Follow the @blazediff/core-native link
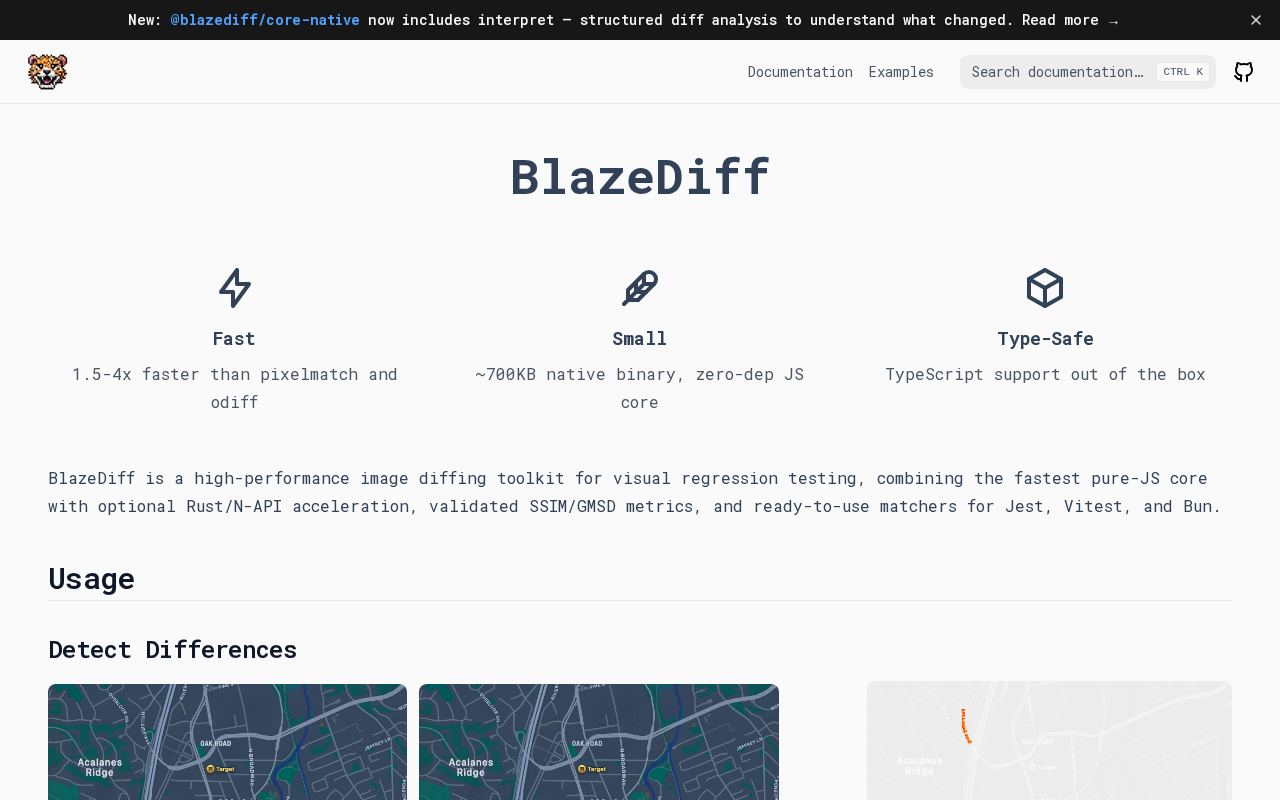This screenshot has width=1280, height=800. 265,20
